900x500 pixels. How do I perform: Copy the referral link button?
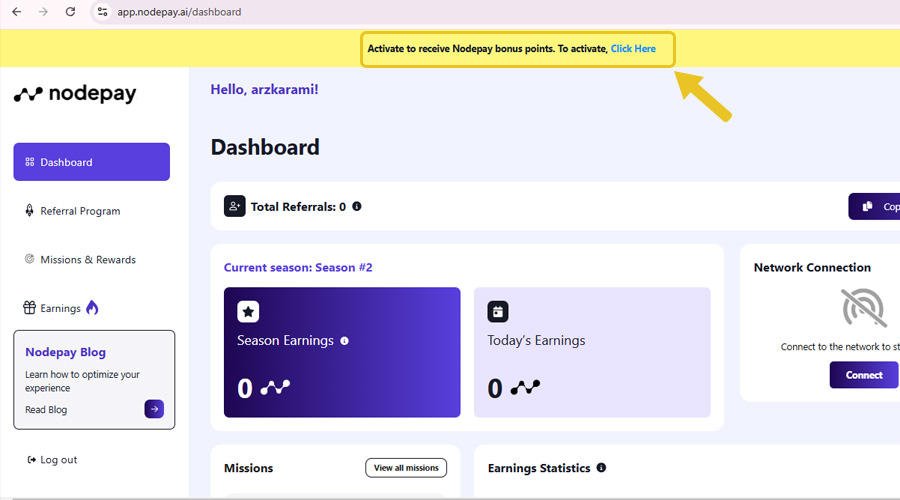coord(874,206)
